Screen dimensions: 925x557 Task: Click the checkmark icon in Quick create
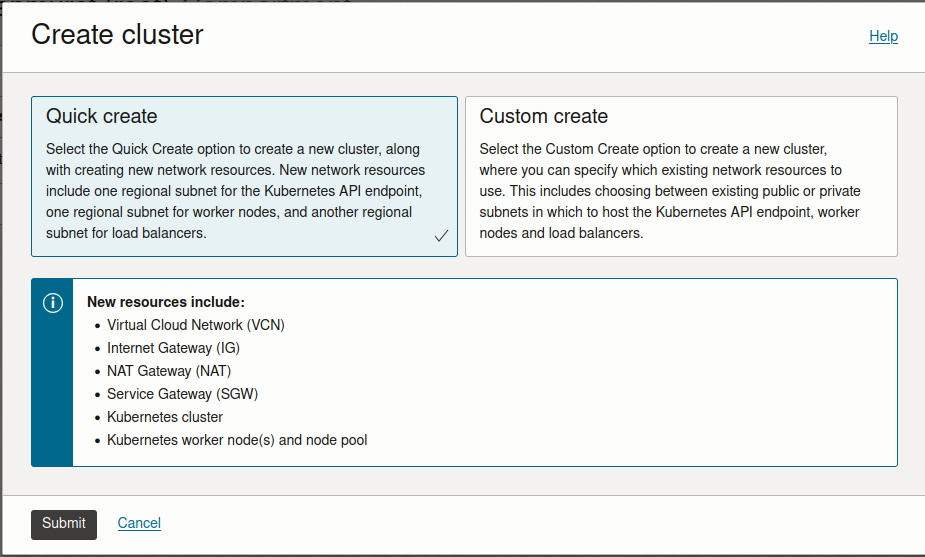coord(441,236)
